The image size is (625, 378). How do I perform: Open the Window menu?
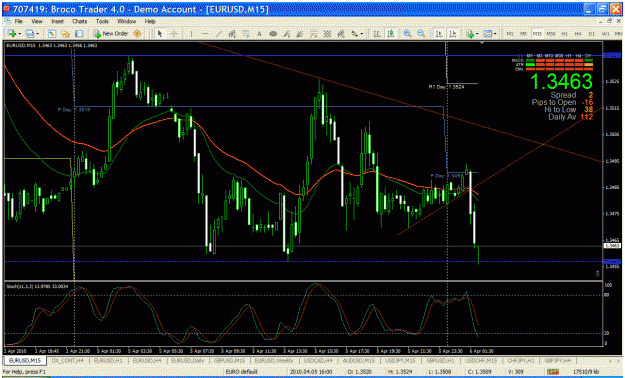point(126,21)
